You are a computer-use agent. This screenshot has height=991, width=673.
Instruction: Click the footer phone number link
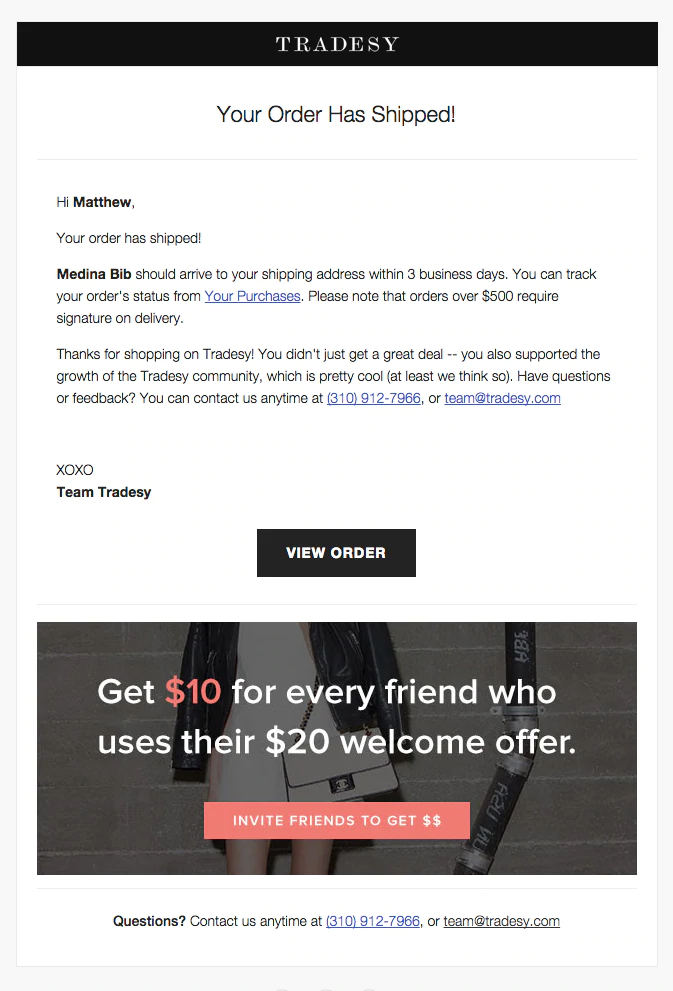(x=372, y=921)
